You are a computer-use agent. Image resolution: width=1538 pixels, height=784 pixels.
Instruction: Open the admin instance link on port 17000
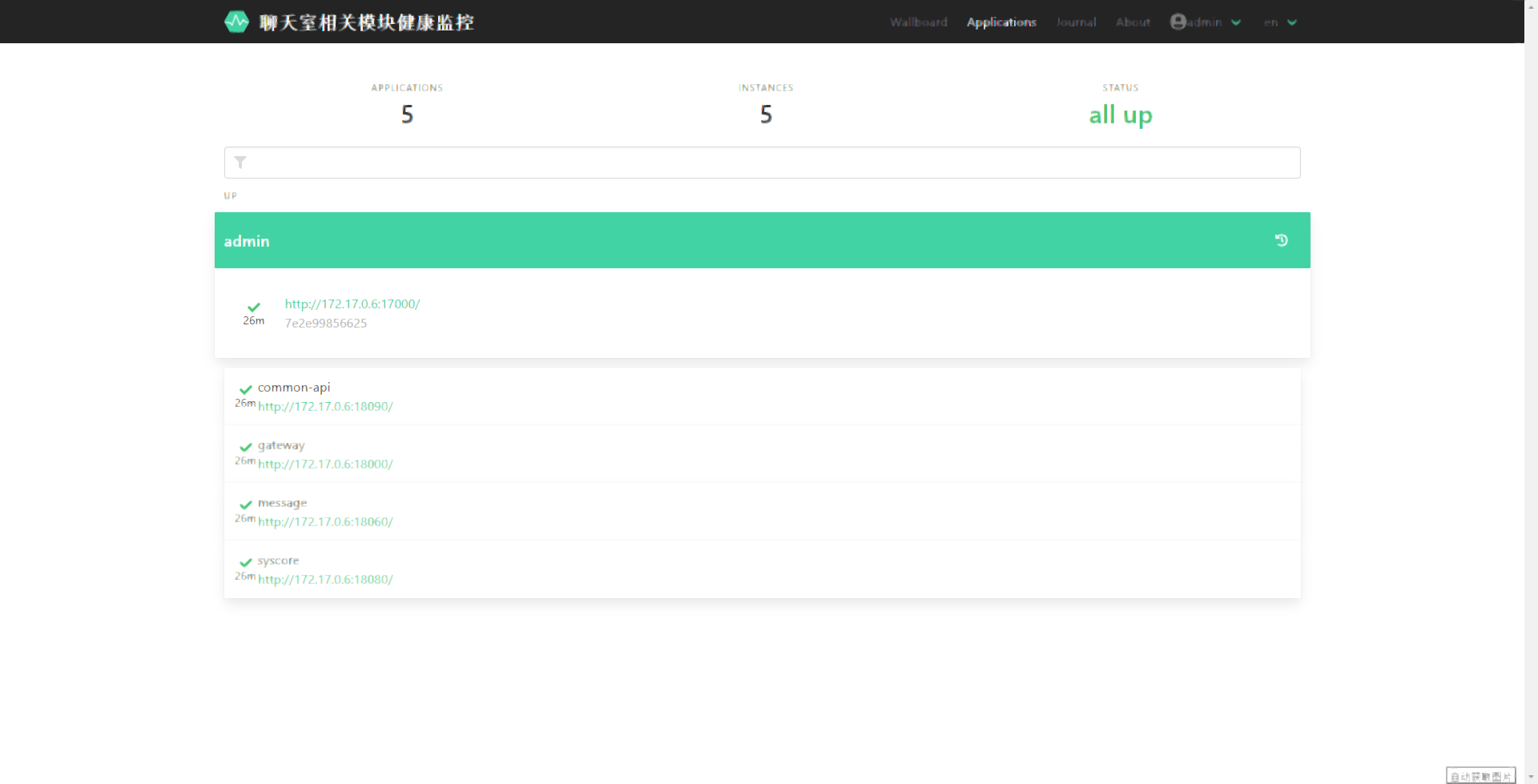click(x=352, y=304)
